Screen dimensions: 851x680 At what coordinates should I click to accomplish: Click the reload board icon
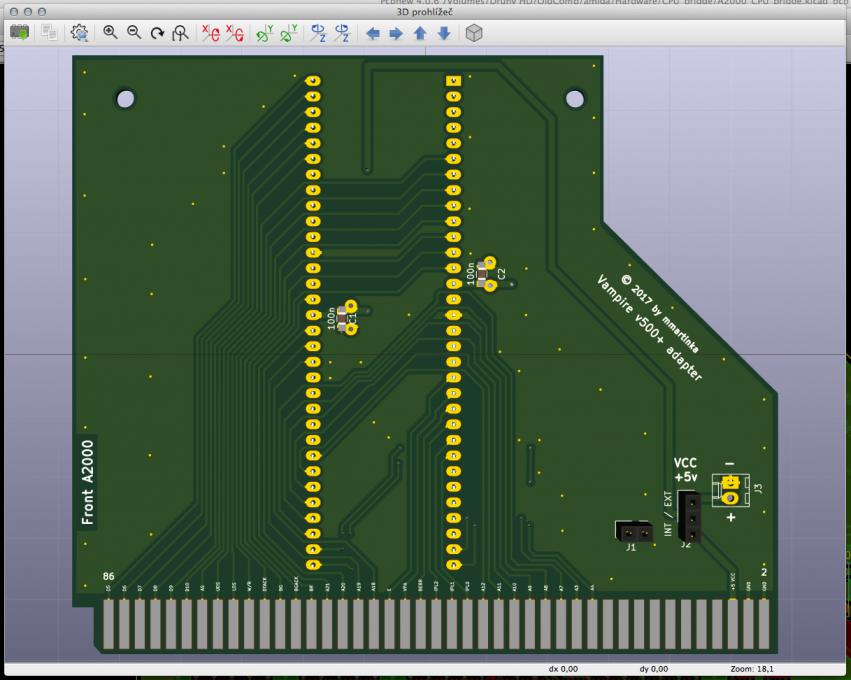pos(19,33)
